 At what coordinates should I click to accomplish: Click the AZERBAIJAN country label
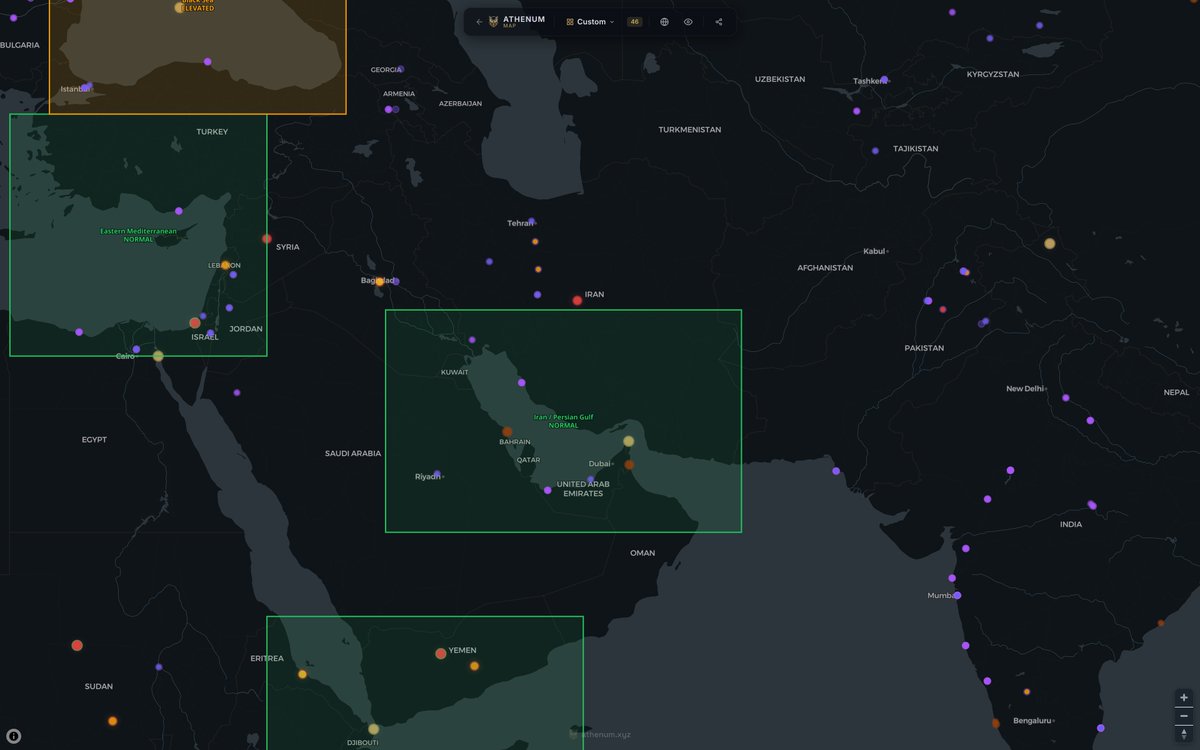pyautogui.click(x=460, y=103)
